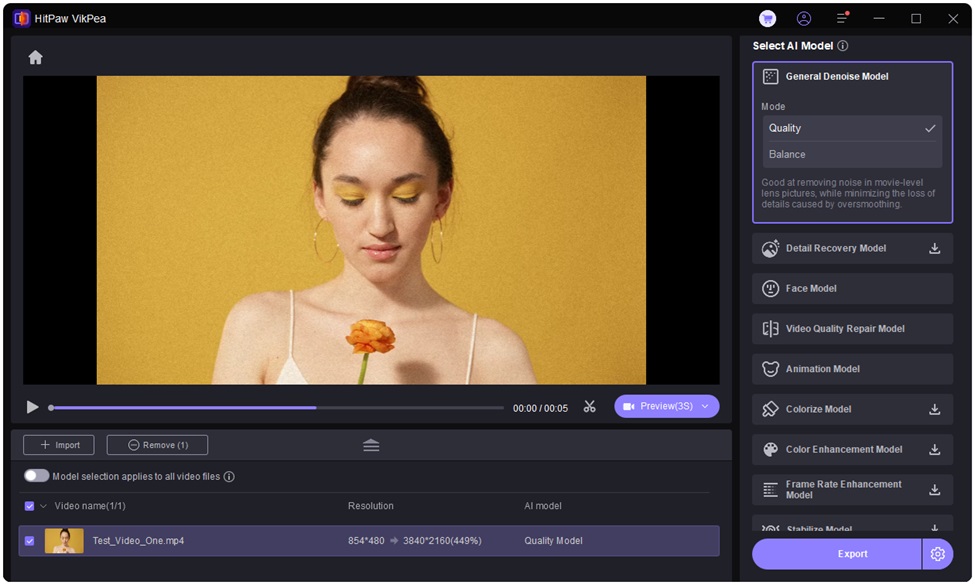Open the shopping cart icon
This screenshot has height=585, width=975.
[767, 18]
